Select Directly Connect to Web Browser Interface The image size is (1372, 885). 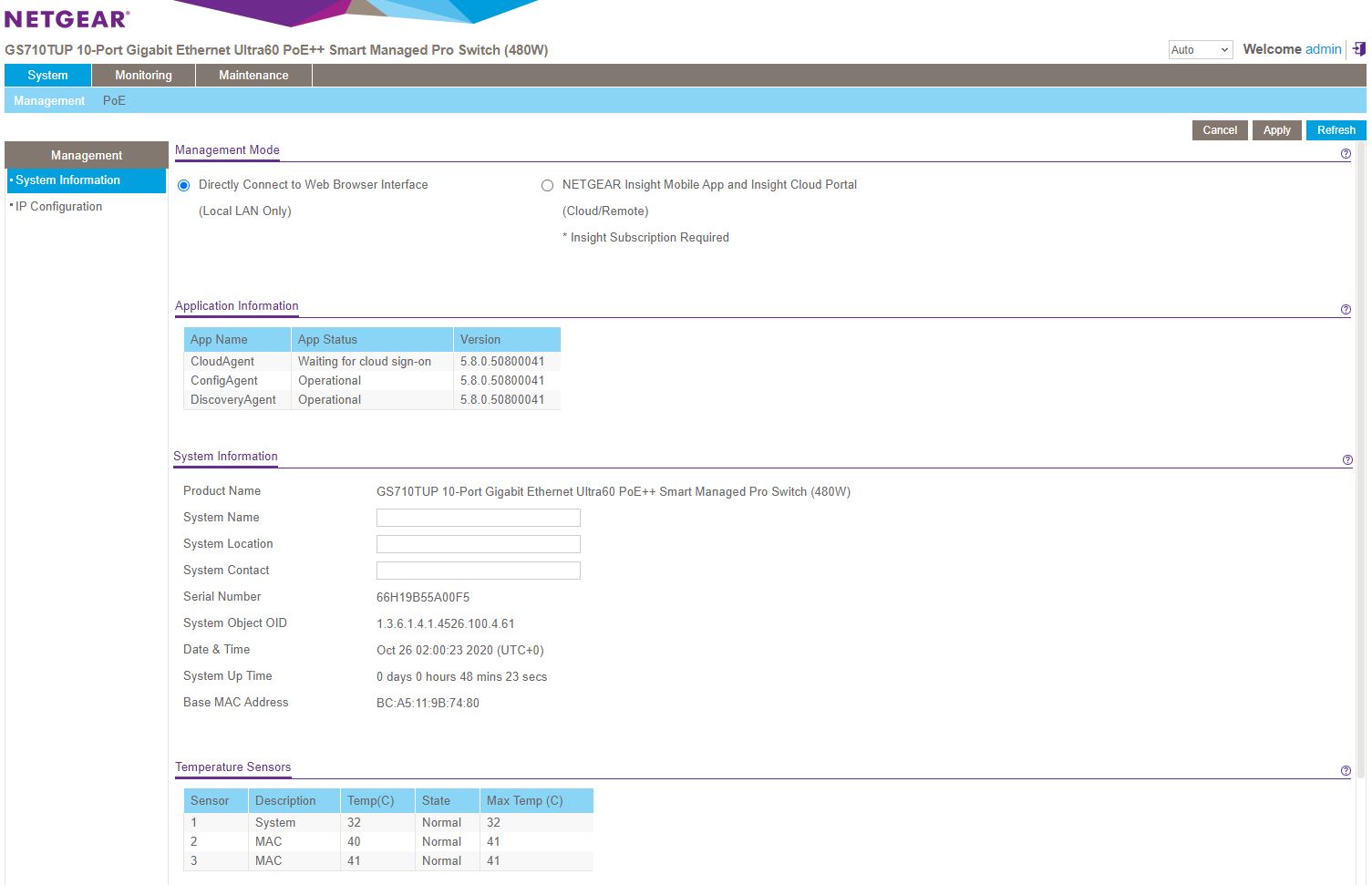(184, 186)
